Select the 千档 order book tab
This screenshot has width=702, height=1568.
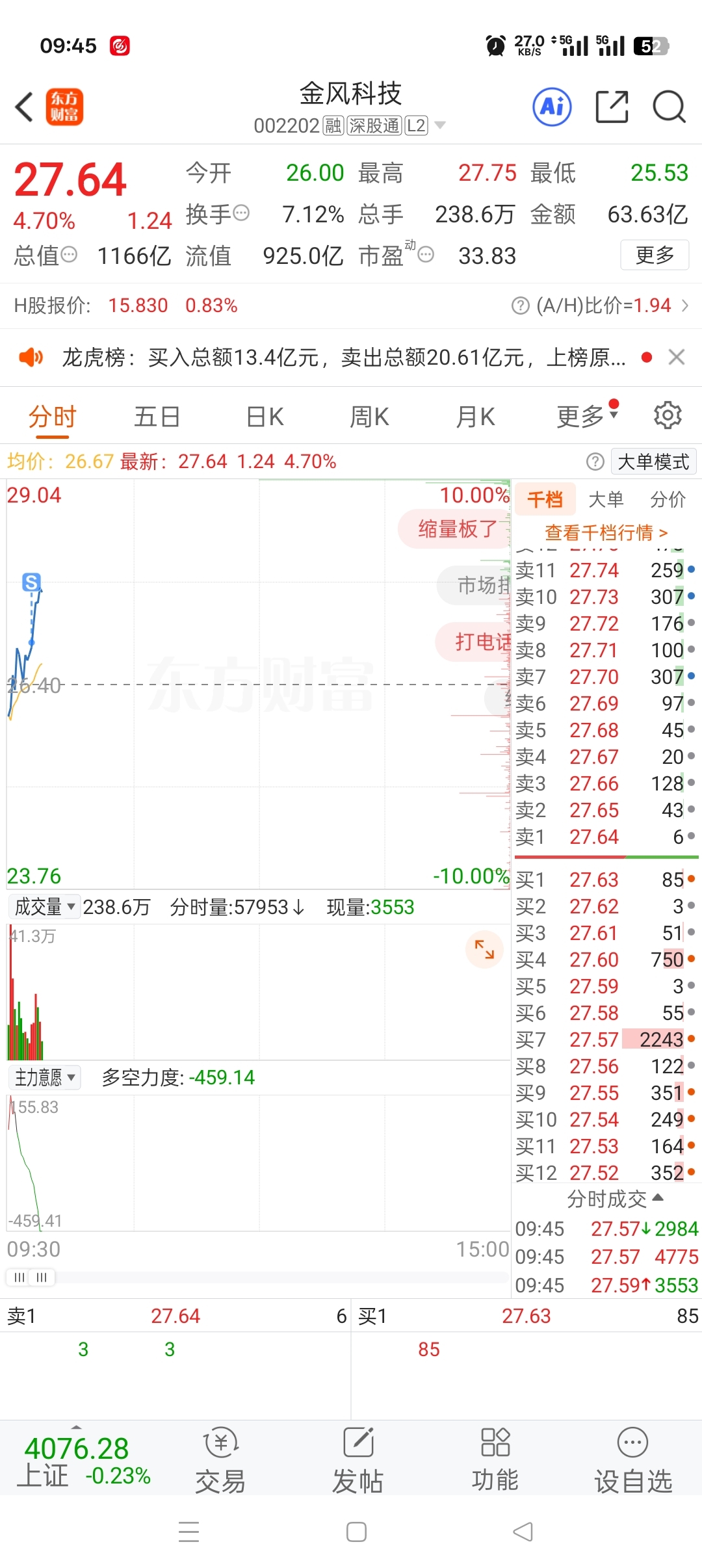545,499
